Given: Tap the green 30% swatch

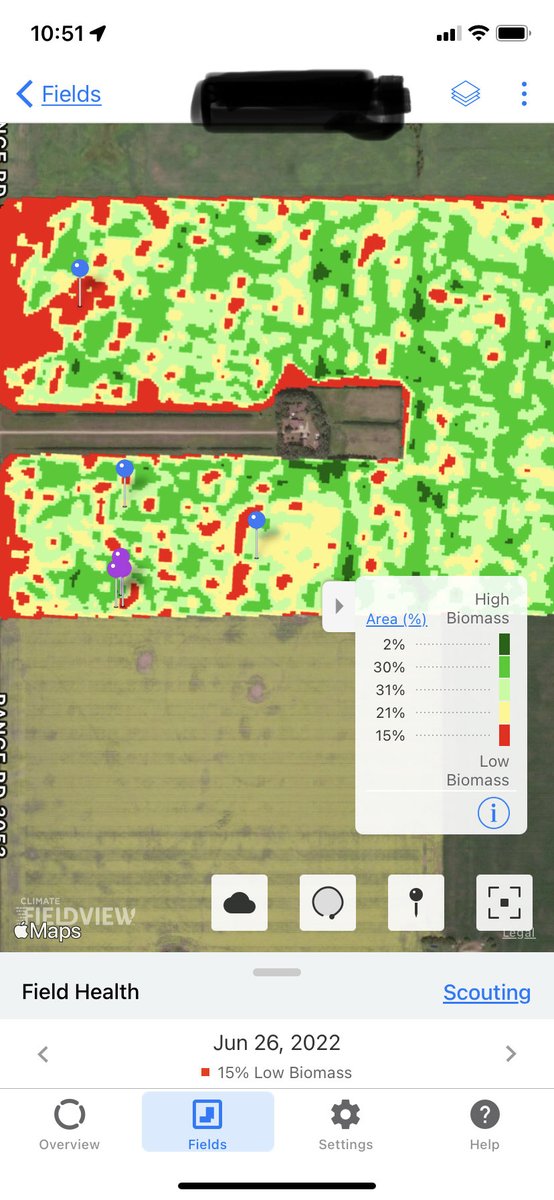Looking at the screenshot, I should pyautogui.click(x=504, y=667).
